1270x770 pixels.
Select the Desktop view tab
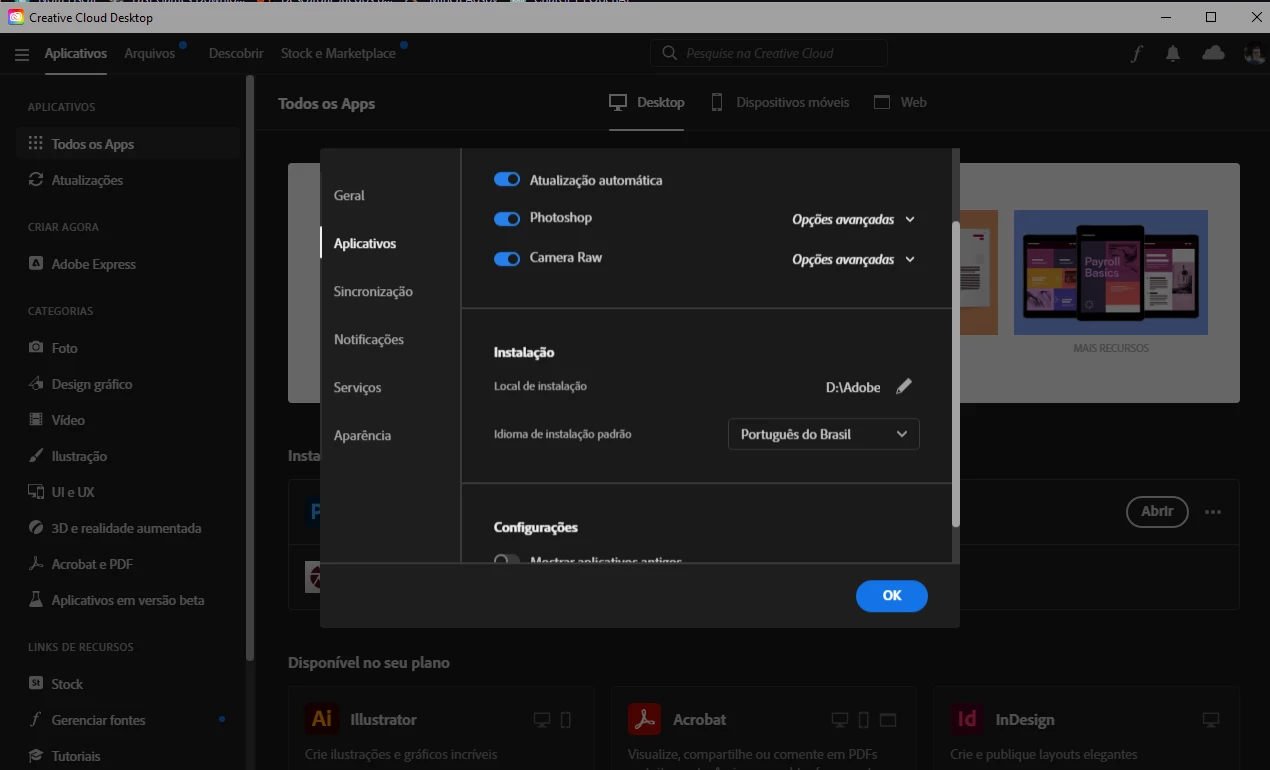coord(647,102)
